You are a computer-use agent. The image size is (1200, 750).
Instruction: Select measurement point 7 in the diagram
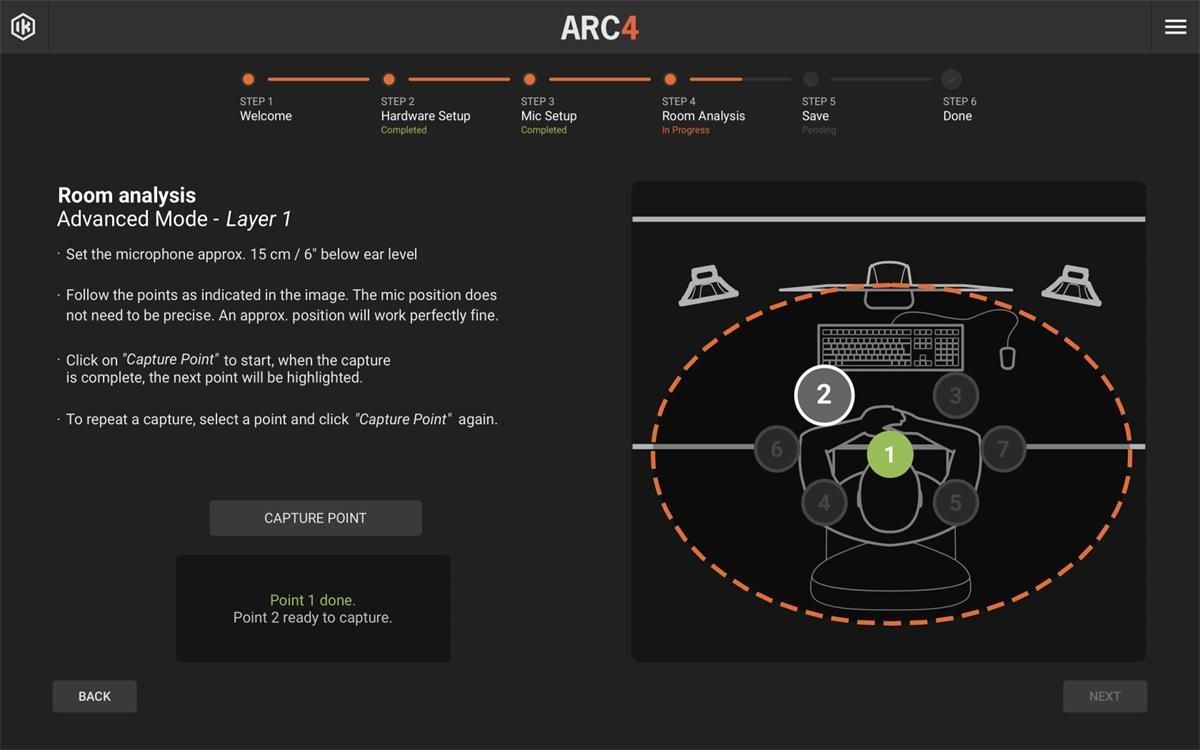(1003, 449)
